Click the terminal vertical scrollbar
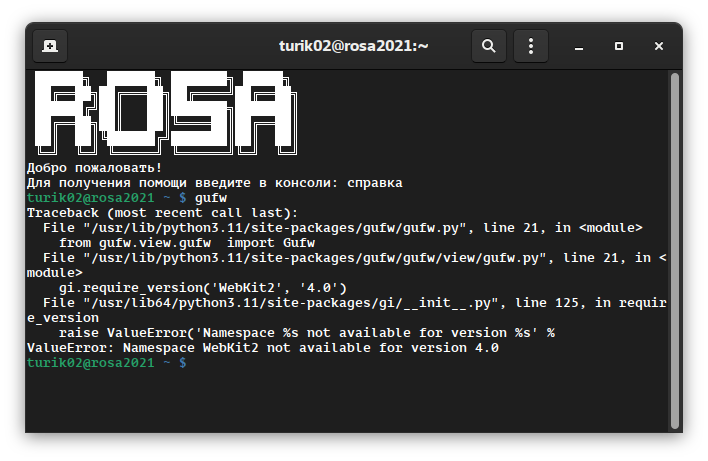Image resolution: width=708 pixels, height=461 pixels. 675,251
